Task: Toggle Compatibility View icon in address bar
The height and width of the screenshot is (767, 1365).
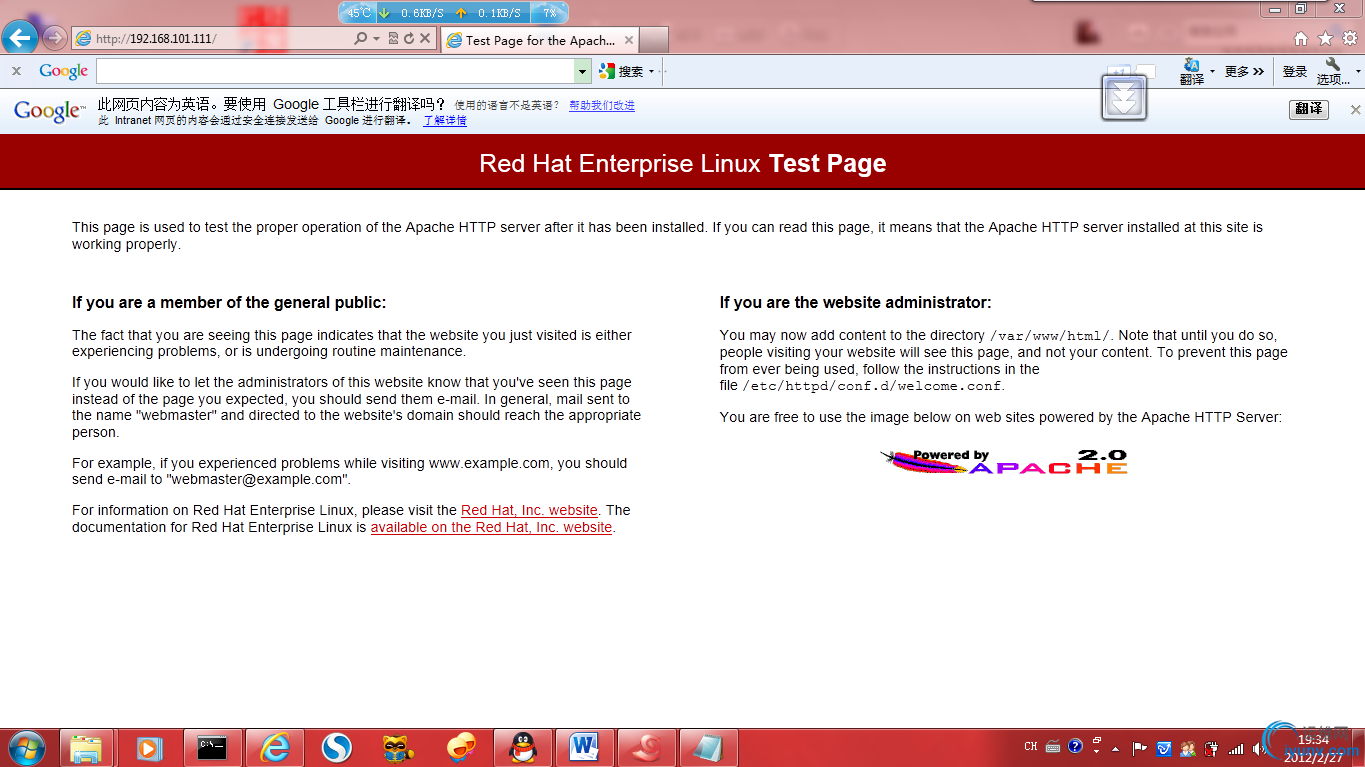Action: pos(393,38)
